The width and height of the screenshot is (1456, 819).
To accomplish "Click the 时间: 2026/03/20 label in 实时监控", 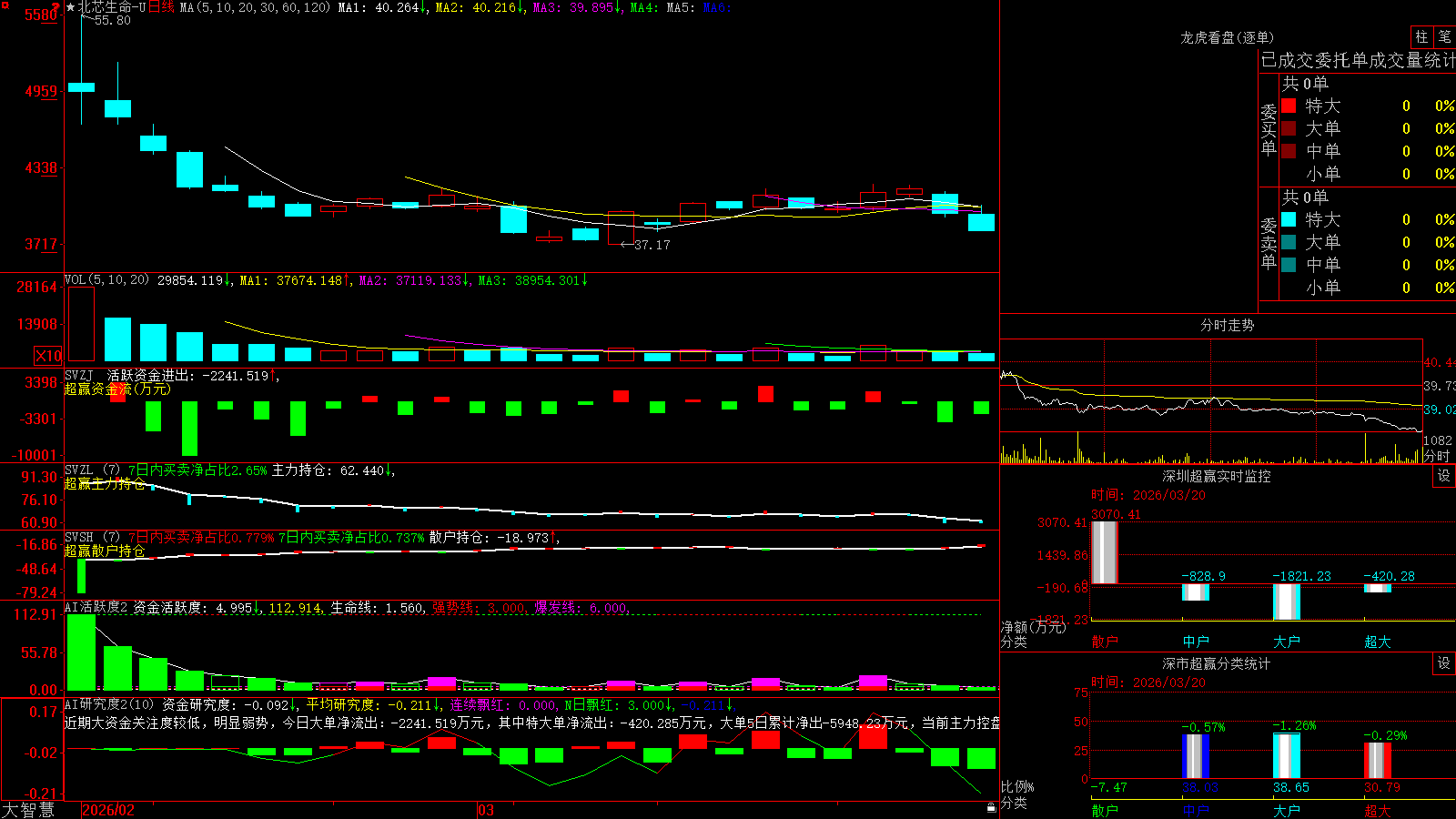I will point(1148,495).
